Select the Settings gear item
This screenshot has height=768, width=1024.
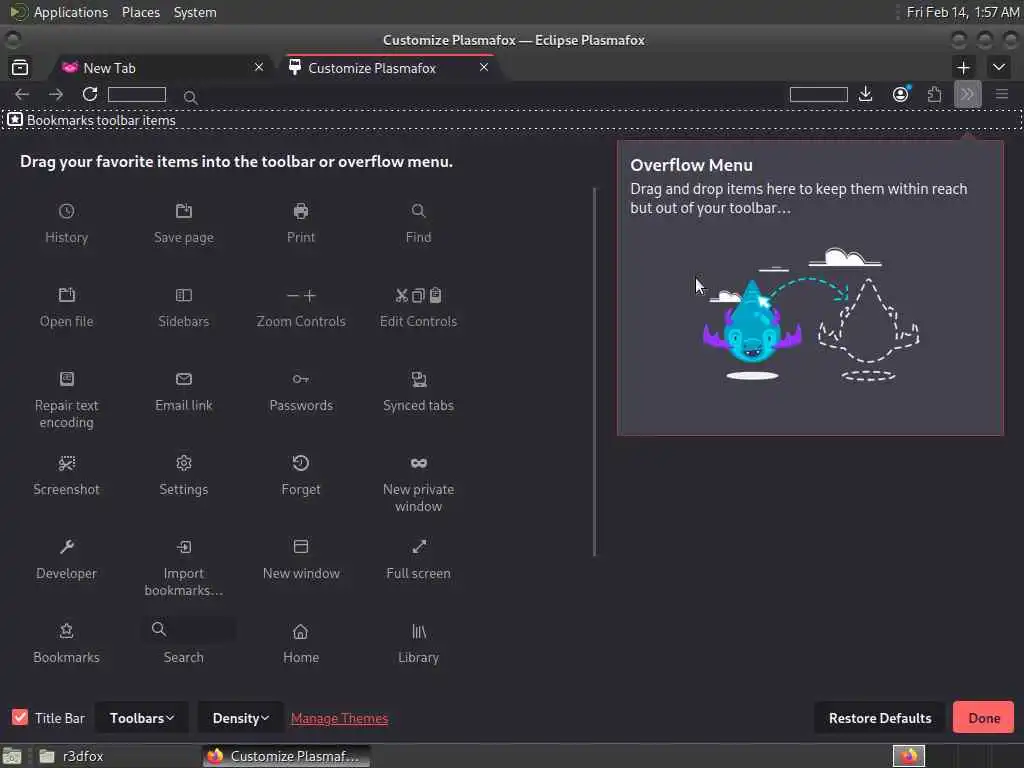click(184, 475)
